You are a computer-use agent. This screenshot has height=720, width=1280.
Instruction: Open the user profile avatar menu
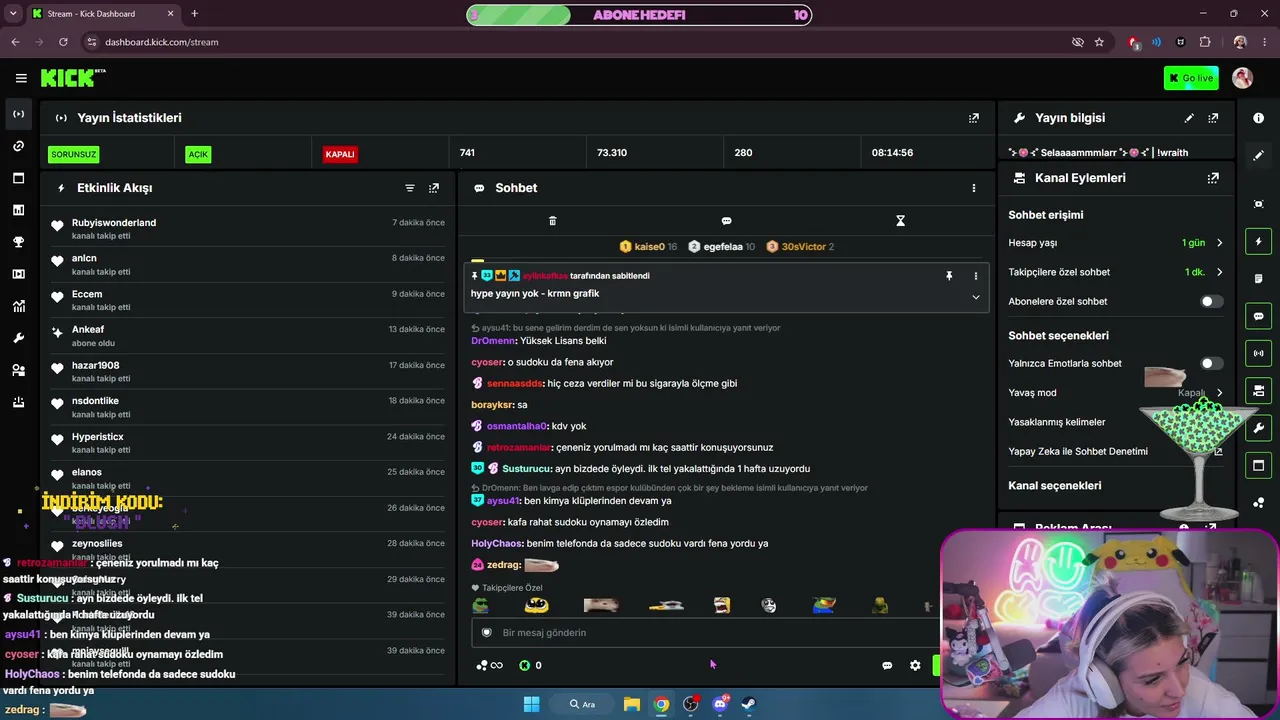click(x=1243, y=78)
